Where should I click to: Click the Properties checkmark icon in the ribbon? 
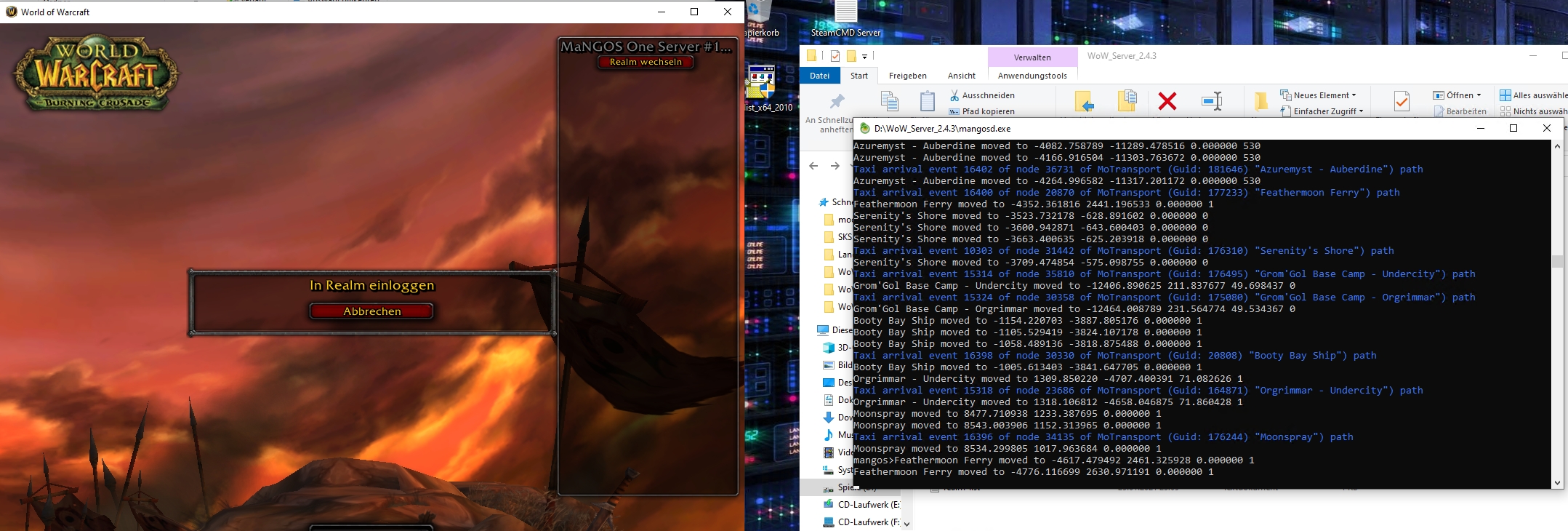pyautogui.click(x=1402, y=102)
